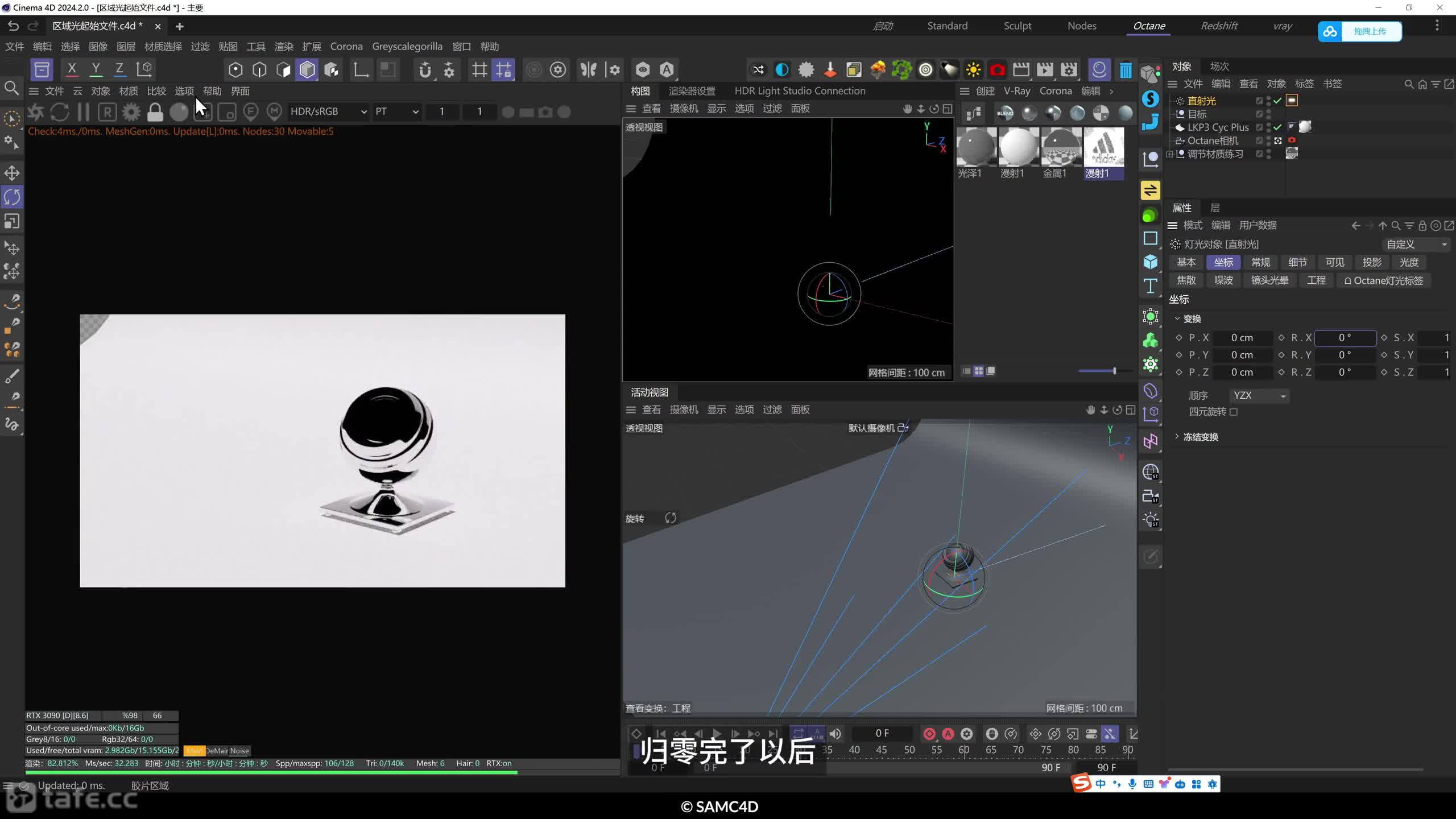Expand the 调节材质练习 tree node
Image resolution: width=1456 pixels, height=819 pixels.
click(x=1169, y=154)
